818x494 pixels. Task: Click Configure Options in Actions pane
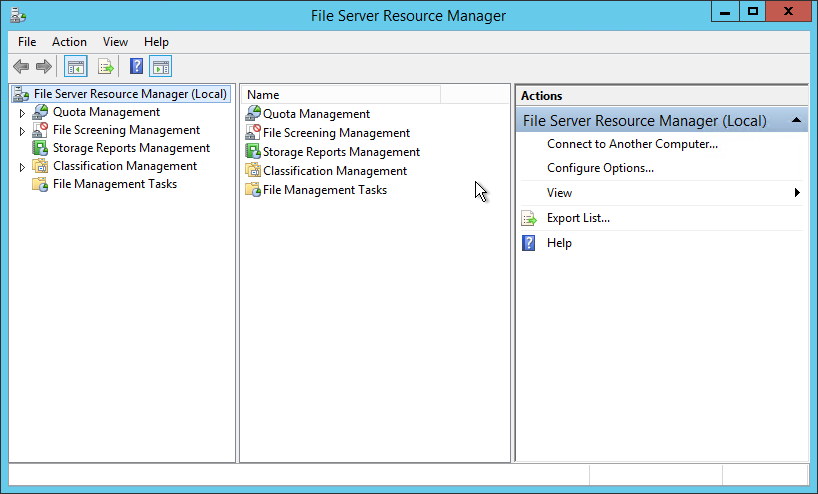tap(600, 168)
